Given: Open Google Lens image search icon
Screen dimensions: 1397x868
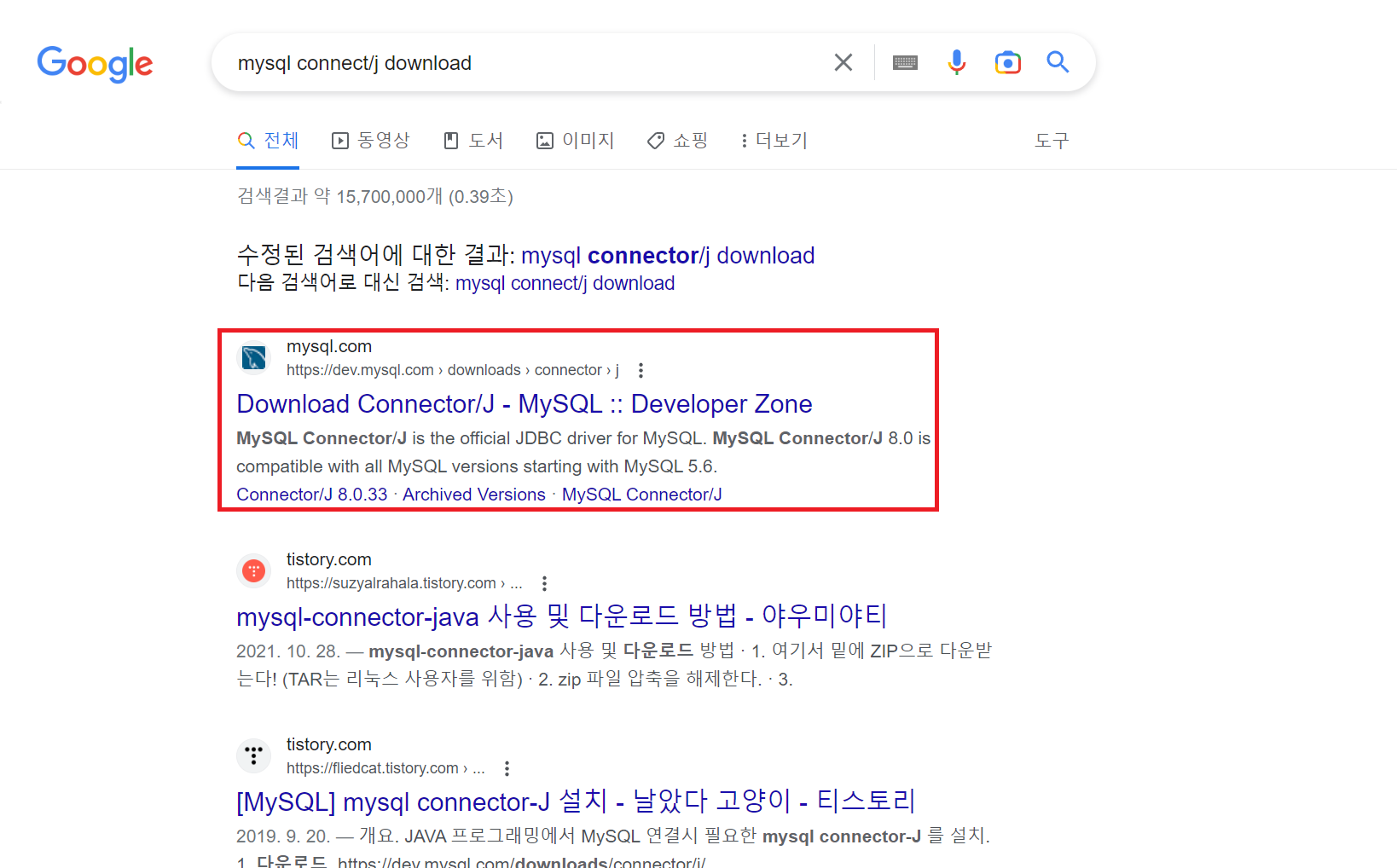Looking at the screenshot, I should (x=1008, y=62).
